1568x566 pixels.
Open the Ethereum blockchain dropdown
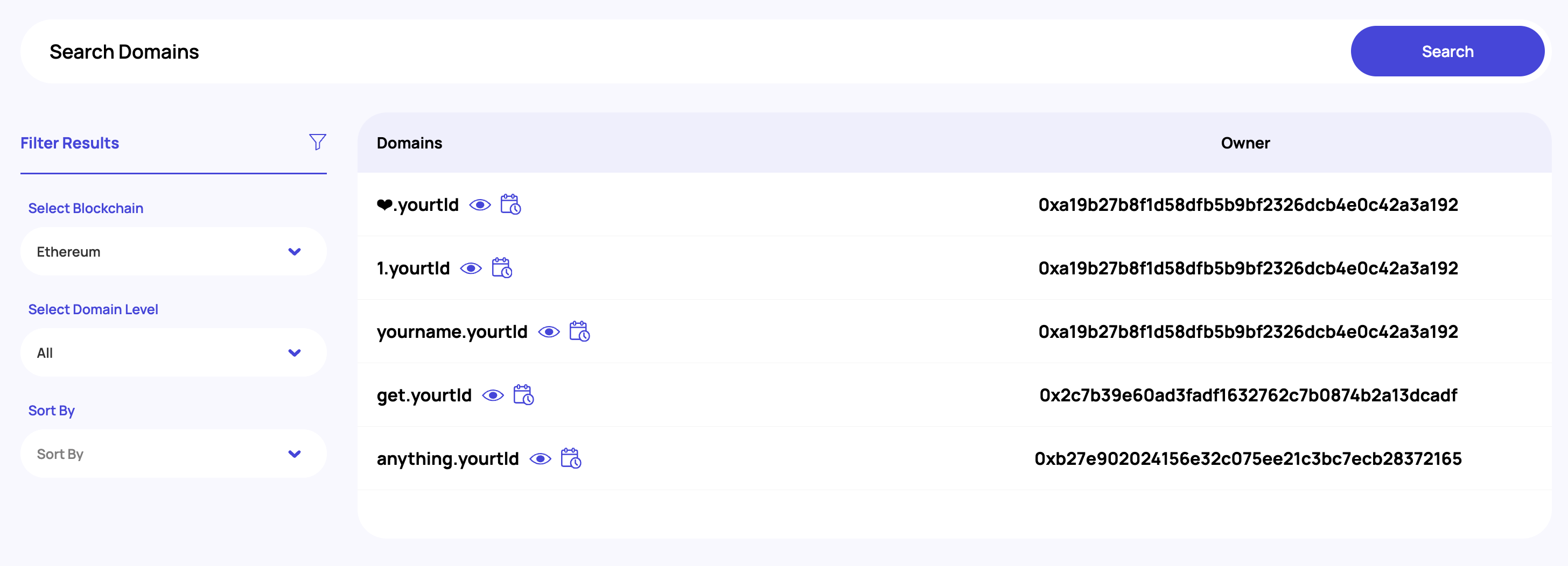pyautogui.click(x=173, y=252)
